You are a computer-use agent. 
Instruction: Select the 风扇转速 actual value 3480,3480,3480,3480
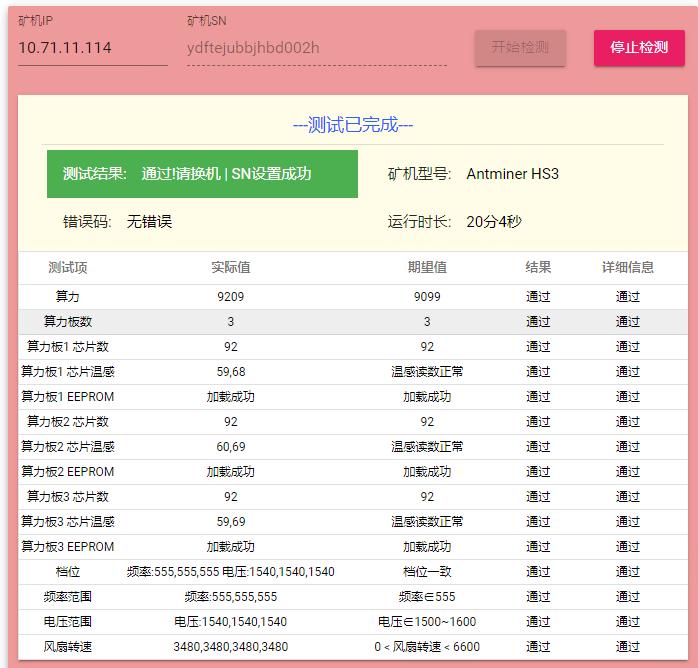[231, 647]
